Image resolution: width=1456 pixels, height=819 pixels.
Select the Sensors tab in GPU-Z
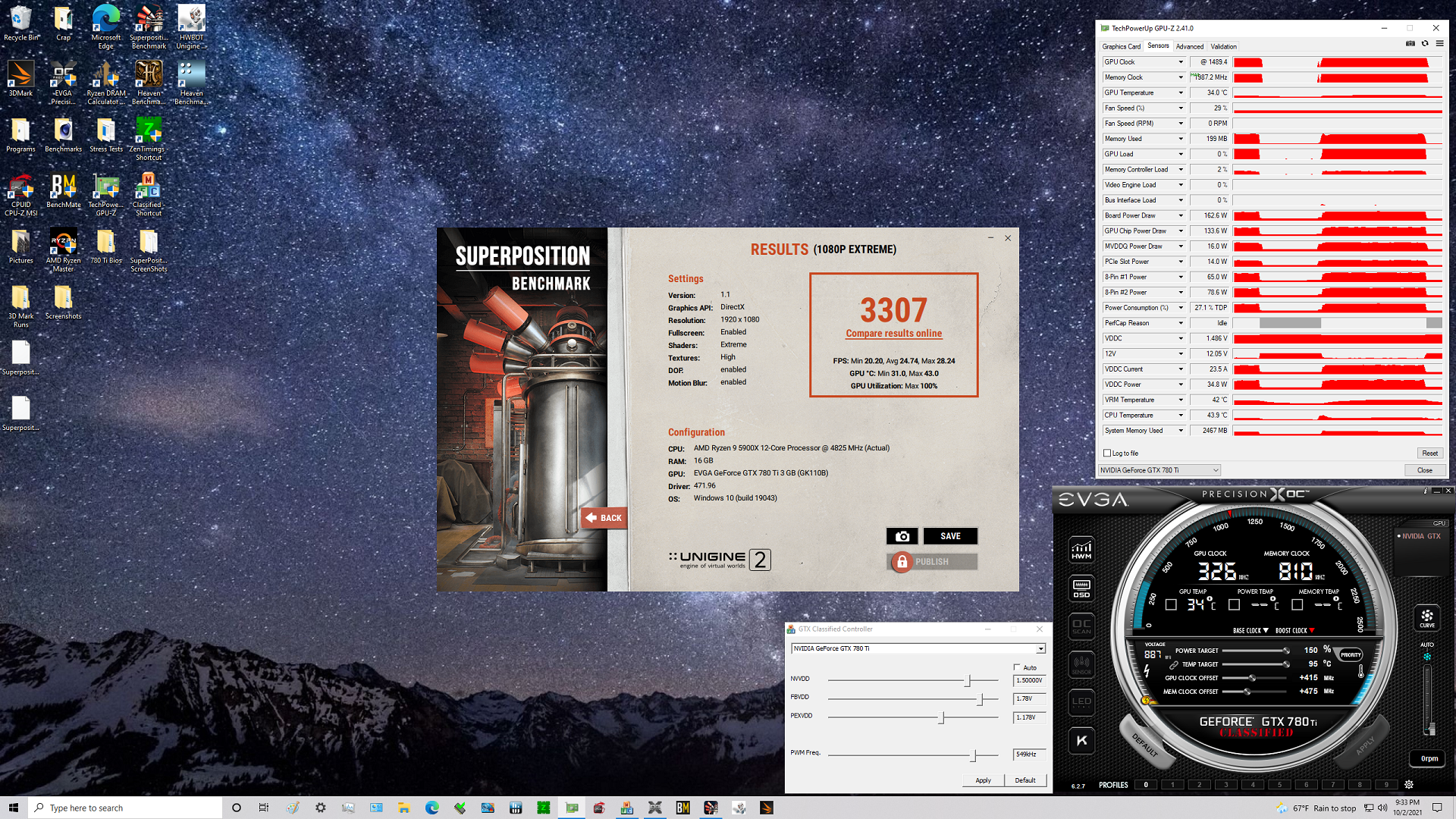[x=1158, y=45]
